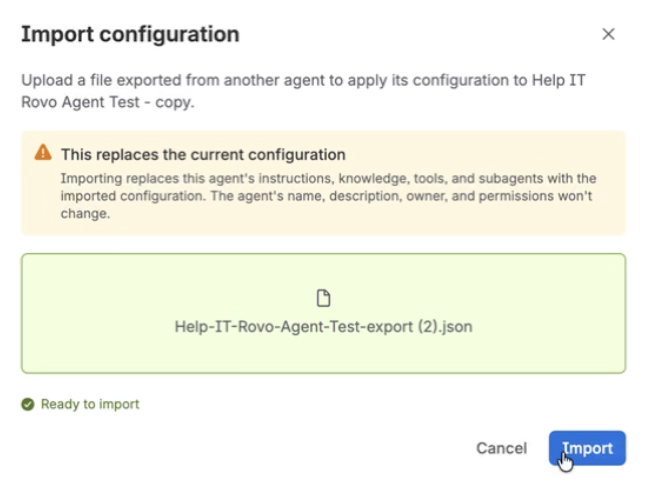This screenshot has width=646, height=482.
Task: Click the word "change." ending the warning text
Action: pos(85,213)
